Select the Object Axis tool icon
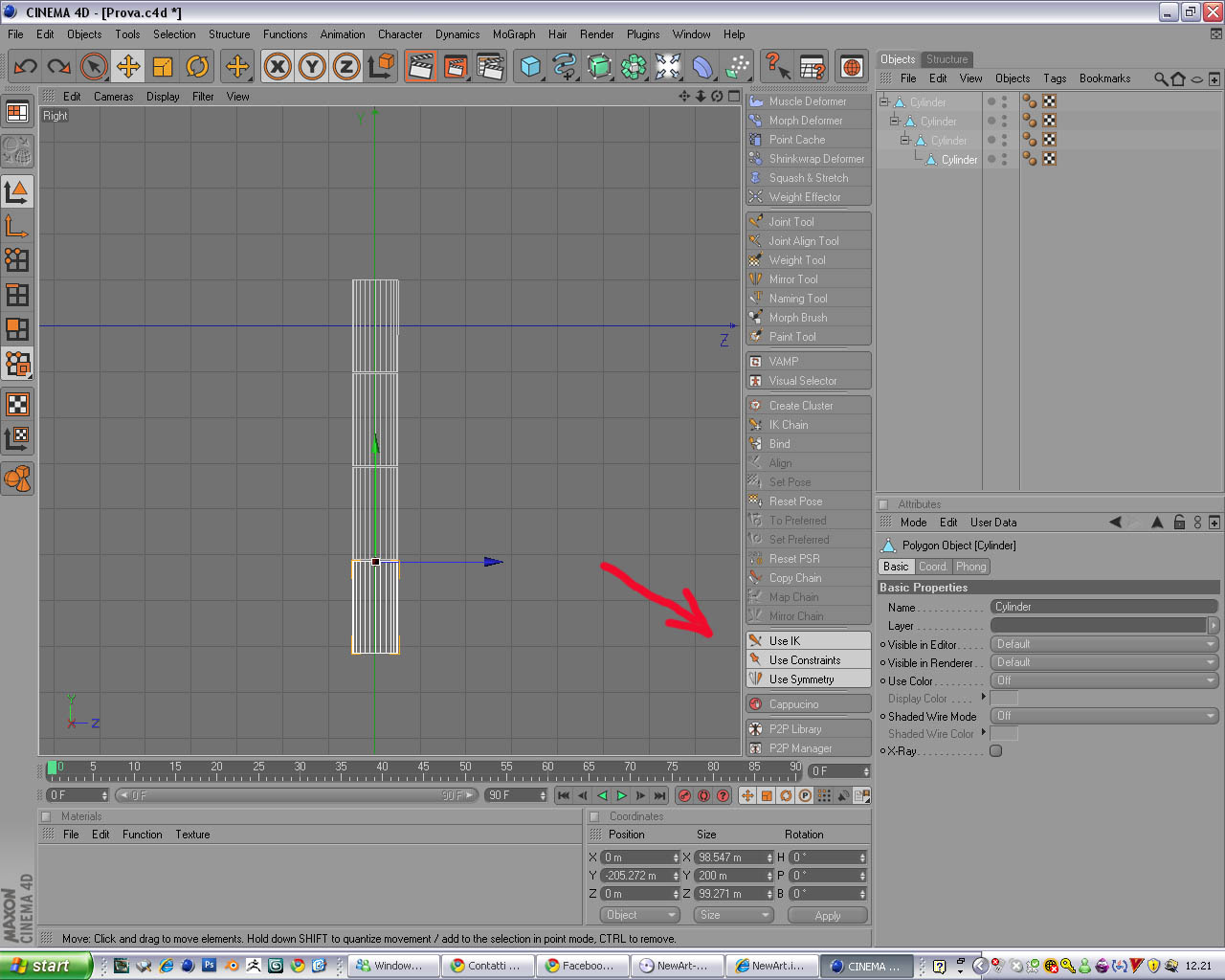 tap(17, 226)
